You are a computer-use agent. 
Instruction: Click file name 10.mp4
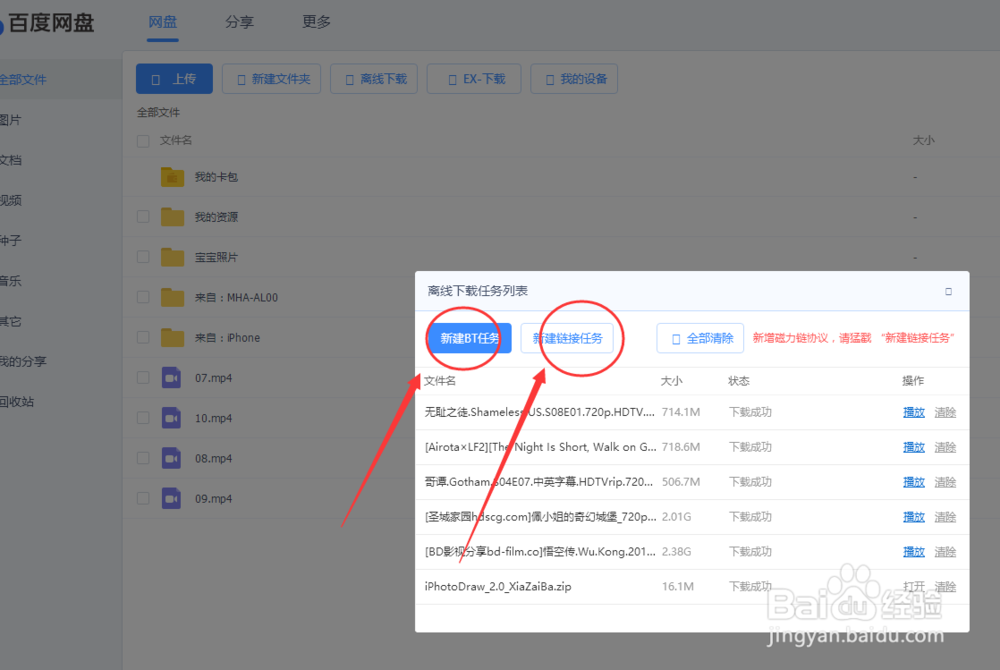click(x=214, y=418)
